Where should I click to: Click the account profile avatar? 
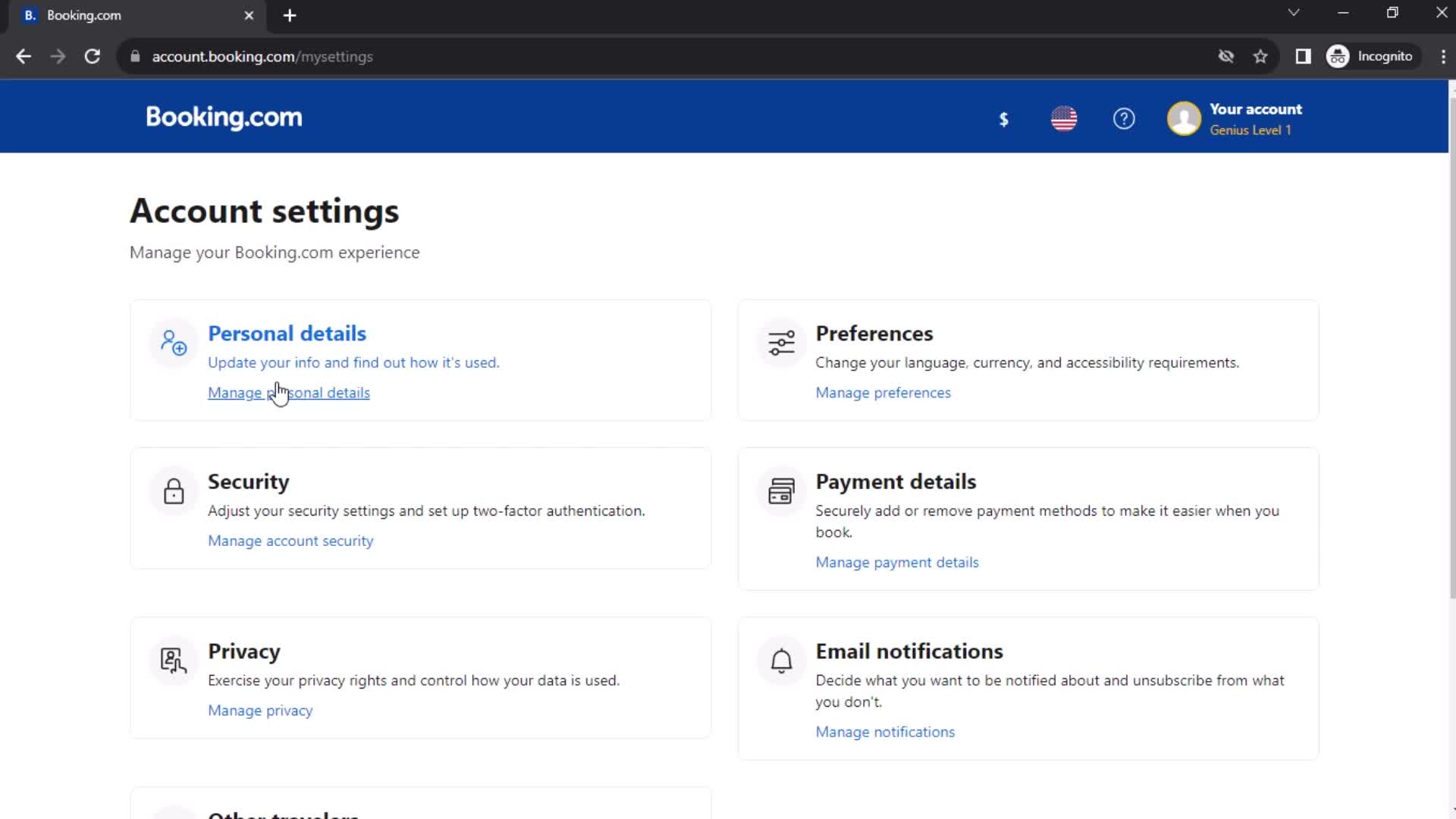tap(1184, 118)
